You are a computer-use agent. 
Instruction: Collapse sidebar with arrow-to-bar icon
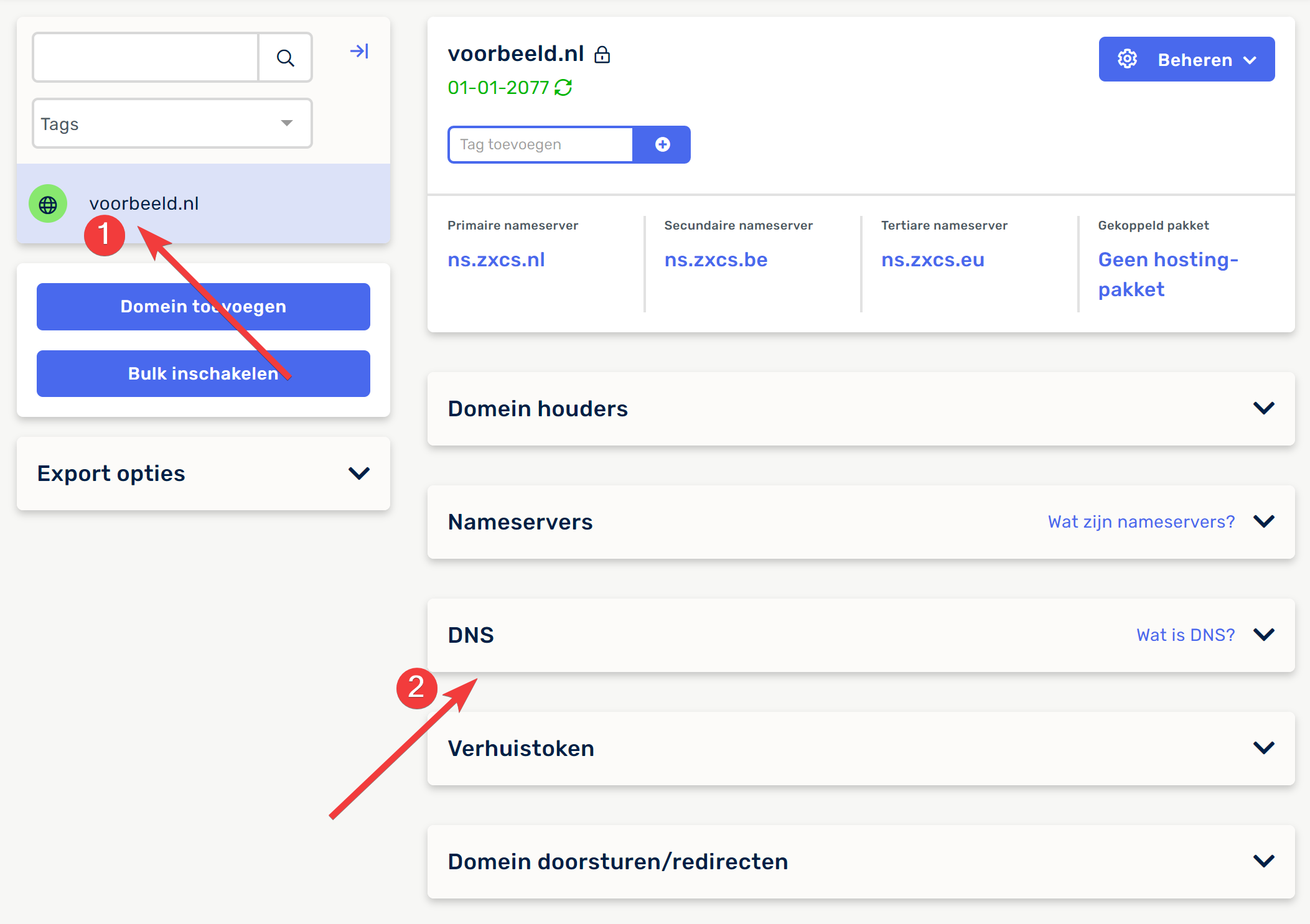point(359,51)
